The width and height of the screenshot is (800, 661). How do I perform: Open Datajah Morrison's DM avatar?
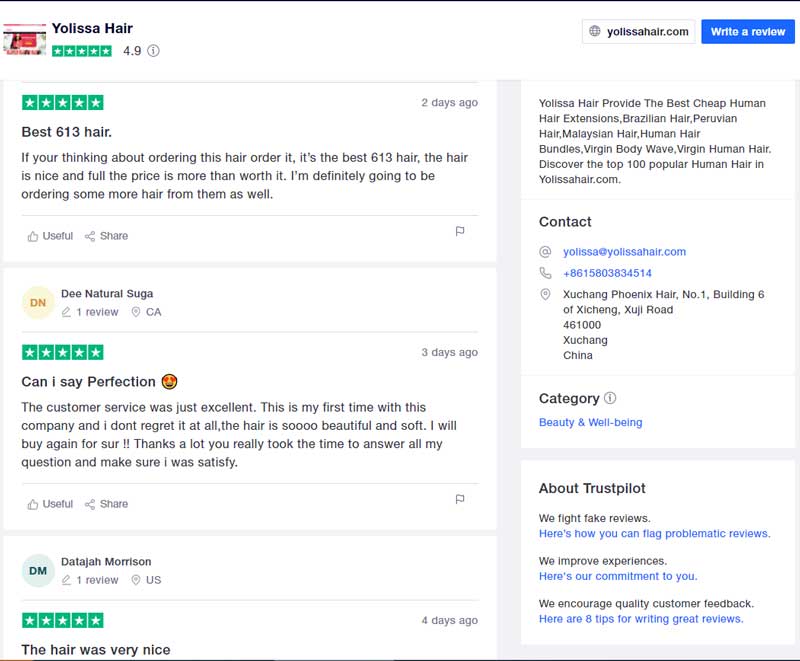tap(38, 571)
